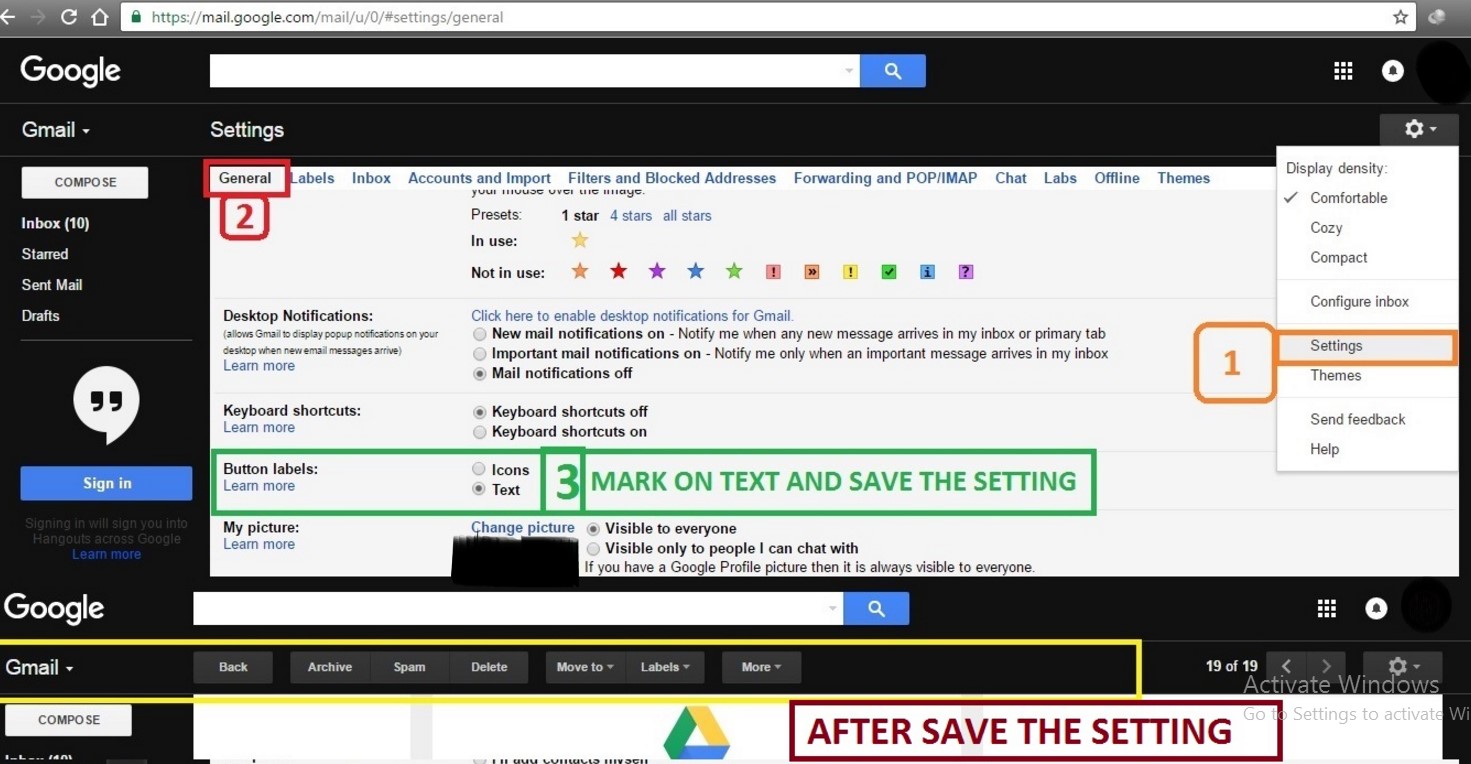
Task: Pick the blue info icon
Action: tap(928, 272)
